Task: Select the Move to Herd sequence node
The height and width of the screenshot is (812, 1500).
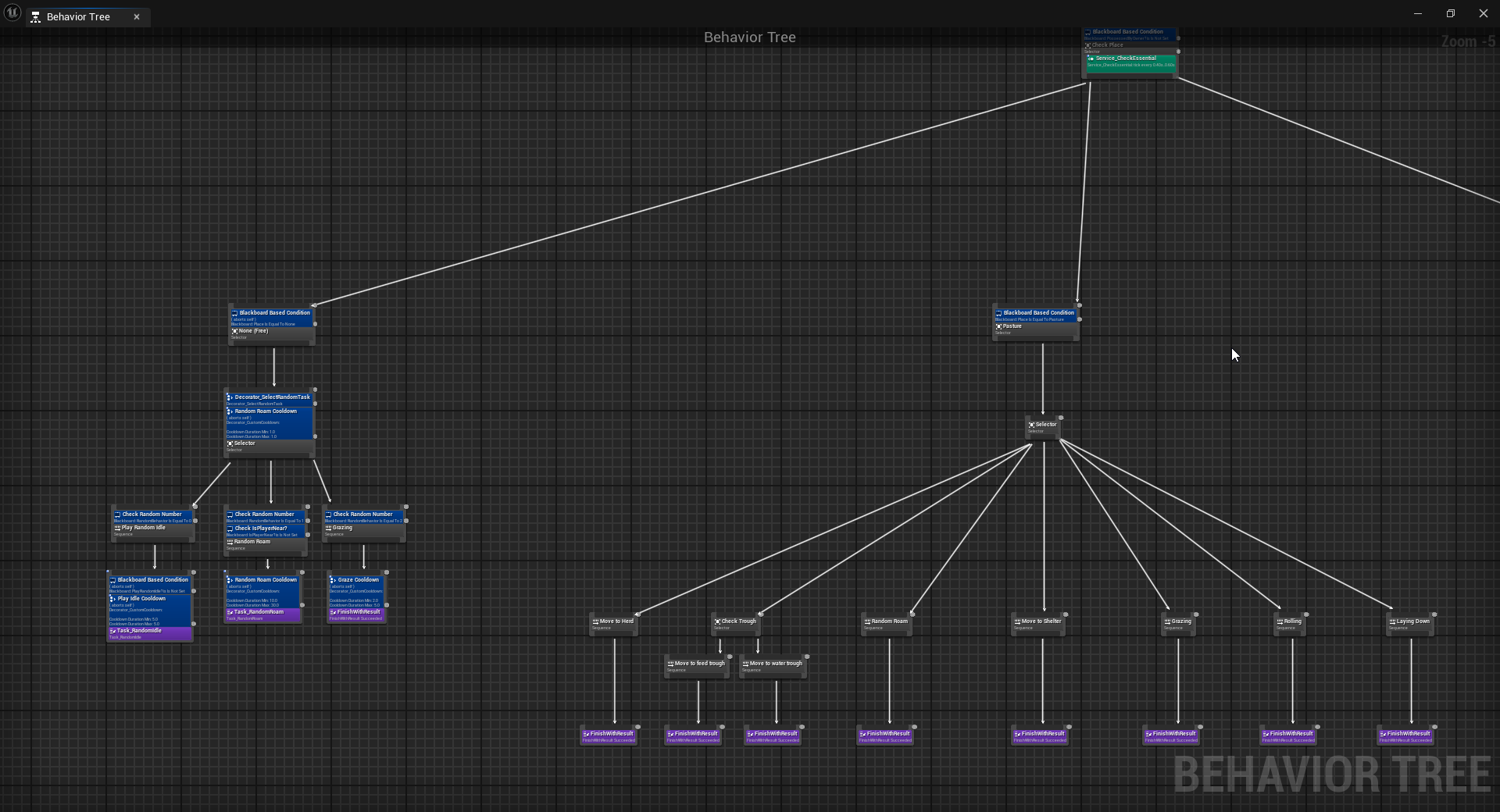Action: pos(613,624)
